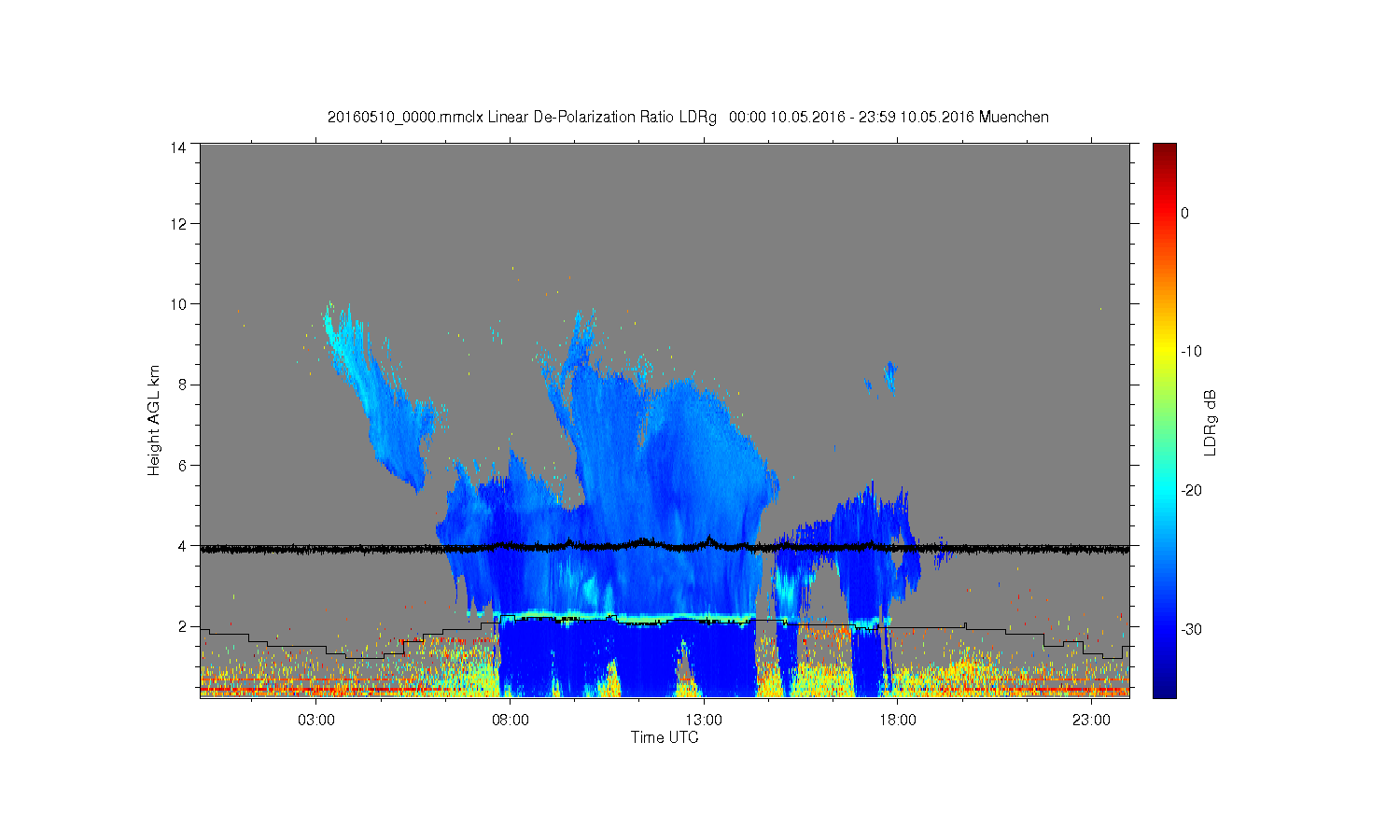Image resolution: width=1400 pixels, height=840 pixels.
Task: Click the 13:00 time tick label
Action: click(x=704, y=720)
